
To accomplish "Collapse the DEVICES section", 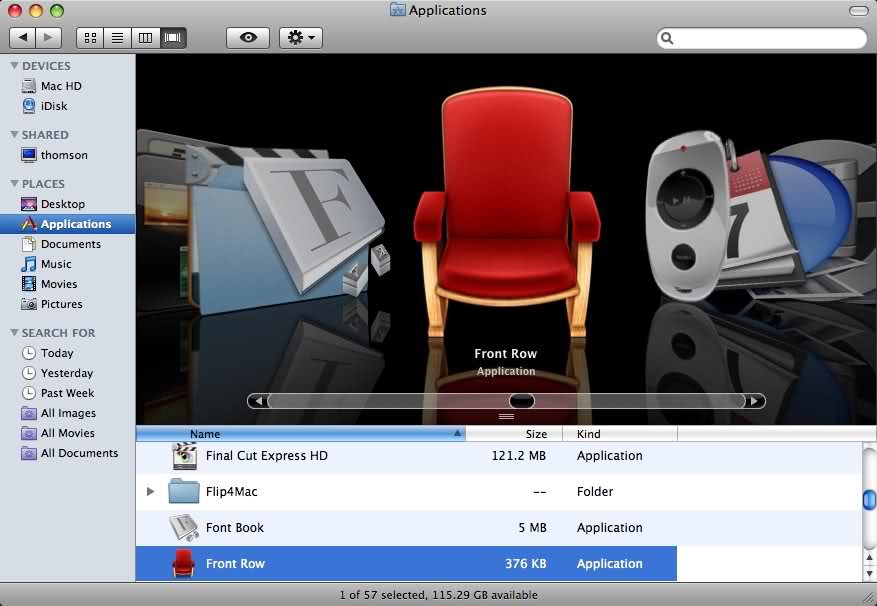I will point(15,66).
